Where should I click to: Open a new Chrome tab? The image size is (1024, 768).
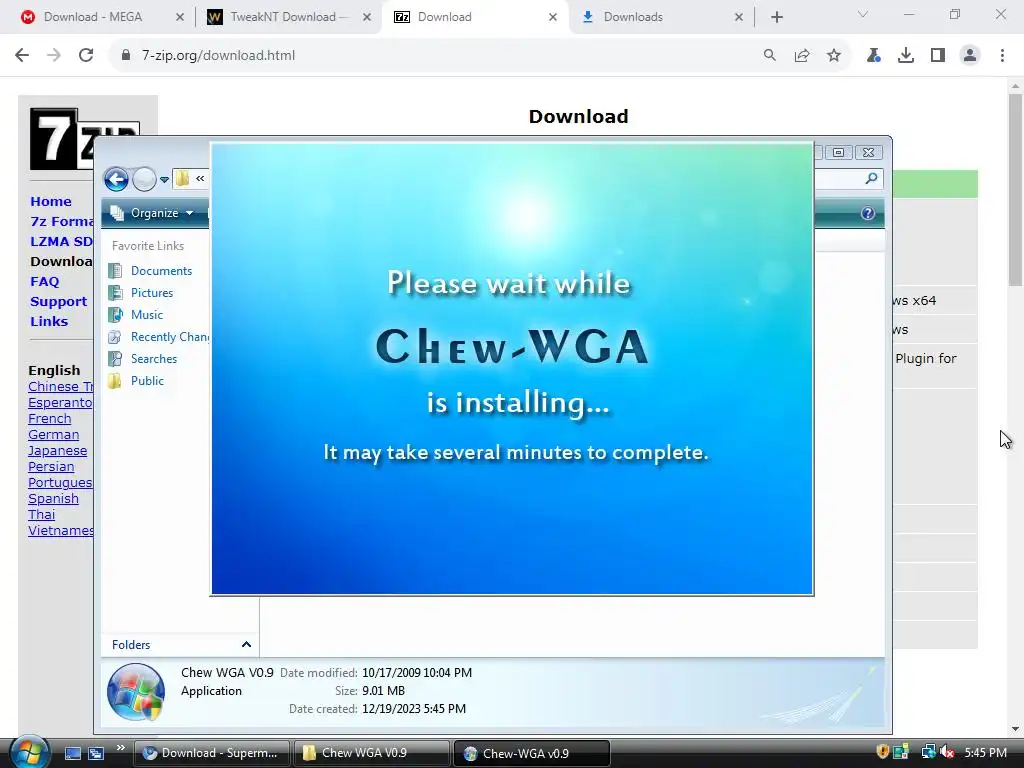(776, 17)
